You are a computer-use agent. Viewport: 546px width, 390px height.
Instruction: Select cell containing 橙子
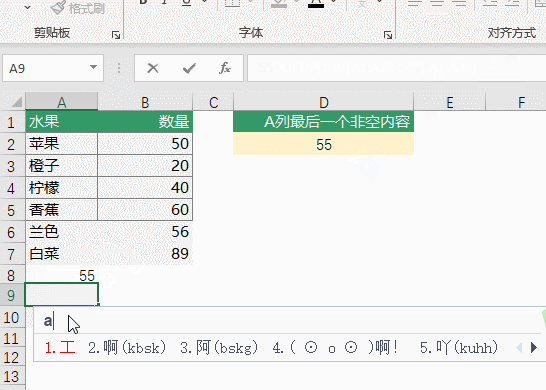62,166
